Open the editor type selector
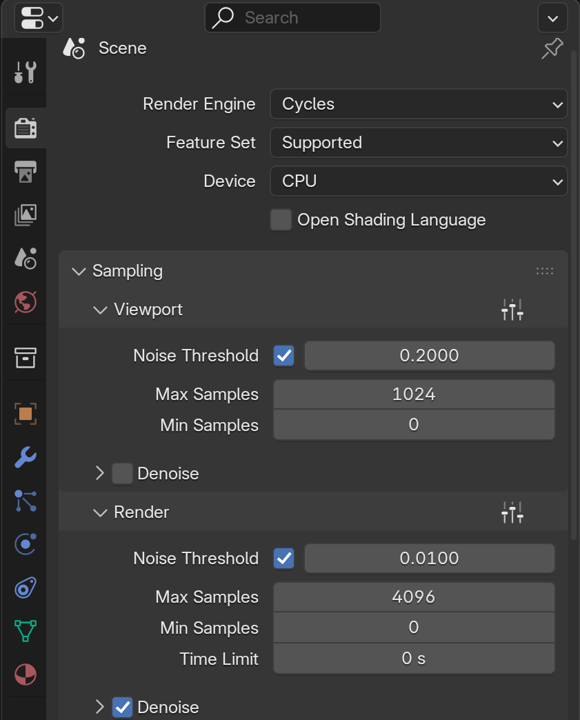This screenshot has width=580, height=720. [x=38, y=18]
